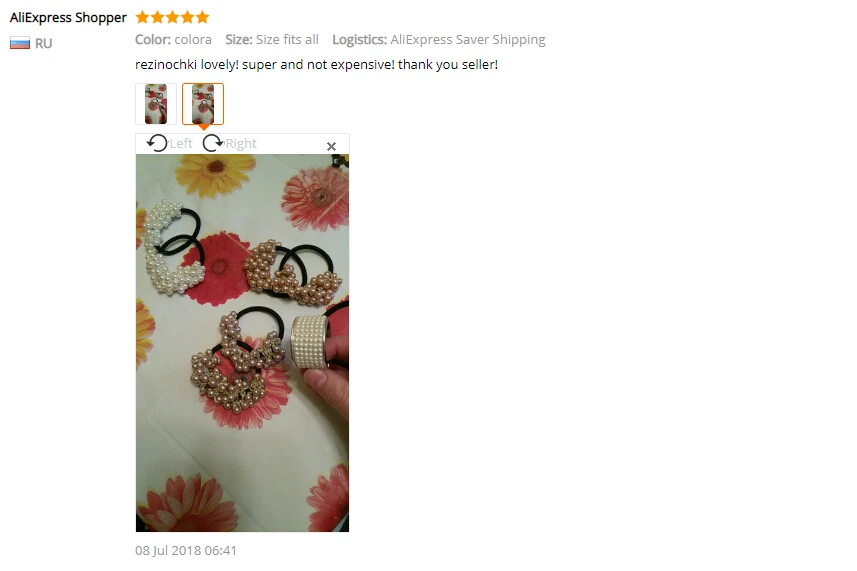Screen dimensions: 857x571
Task: Click the "Right" rotate text label
Action: click(x=241, y=144)
